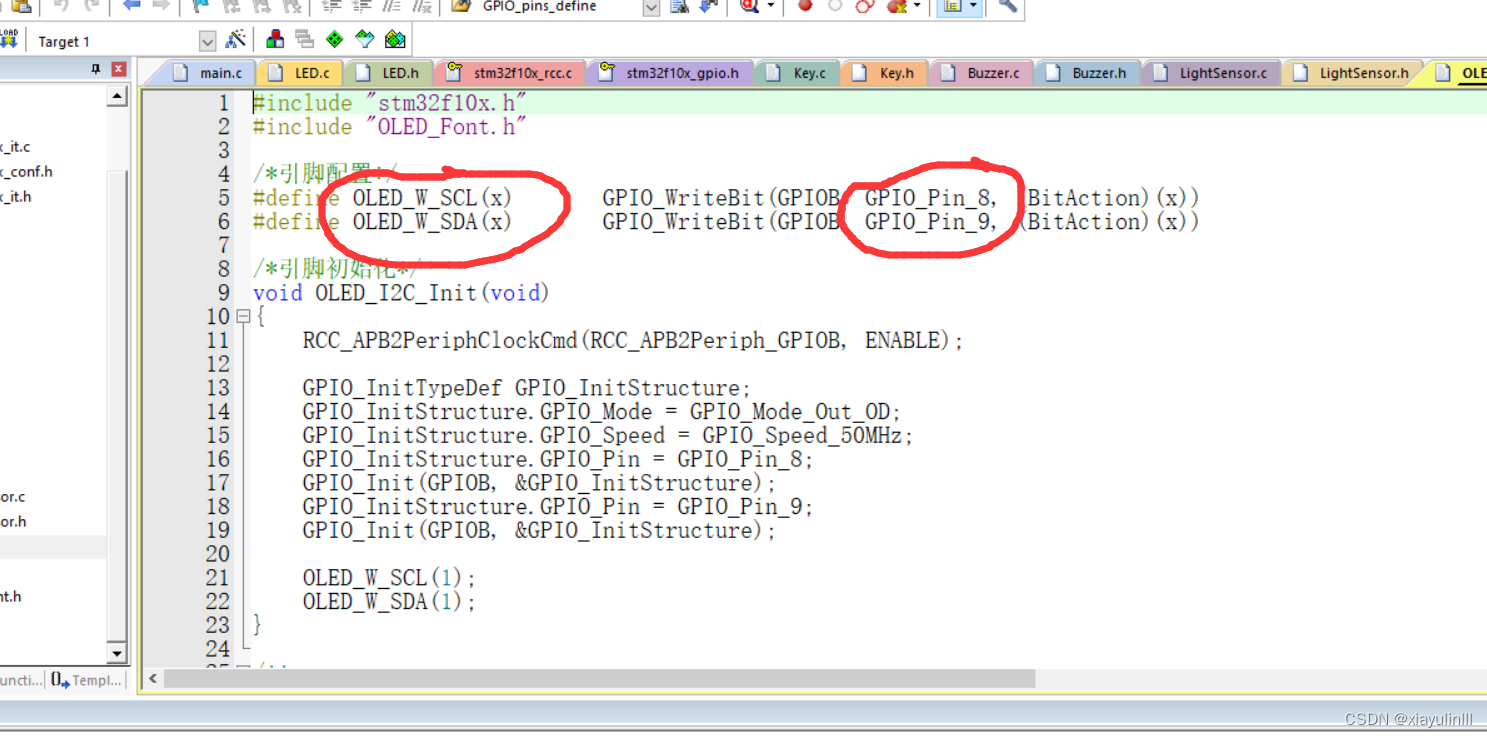Click the Find icon beside search box
This screenshot has width=1487, height=738.
tap(680, 6)
